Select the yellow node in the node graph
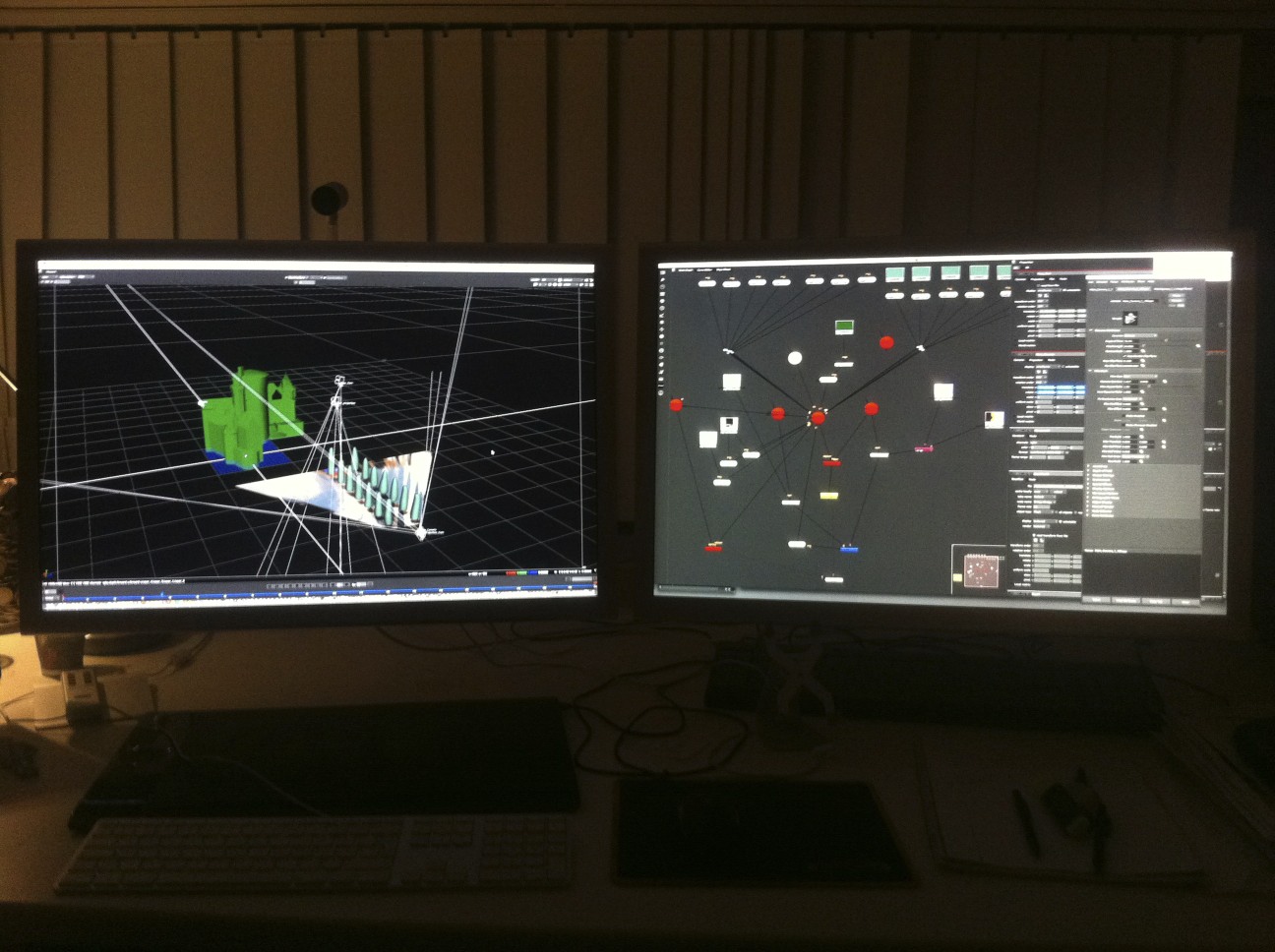The height and width of the screenshot is (952, 1275). click(828, 495)
